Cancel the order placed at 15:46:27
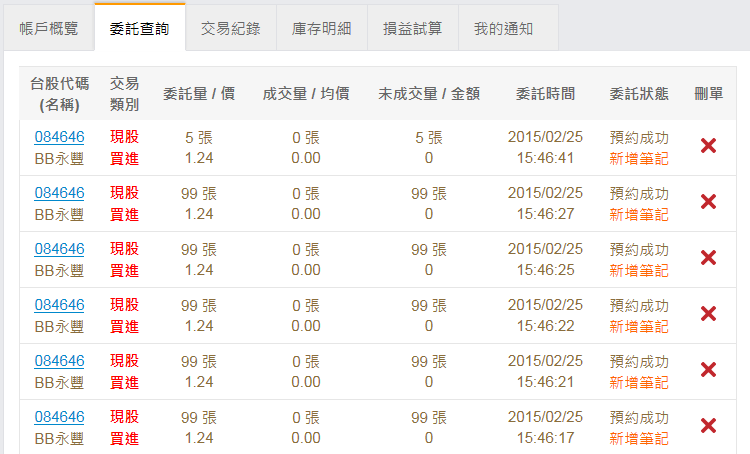 click(x=708, y=202)
